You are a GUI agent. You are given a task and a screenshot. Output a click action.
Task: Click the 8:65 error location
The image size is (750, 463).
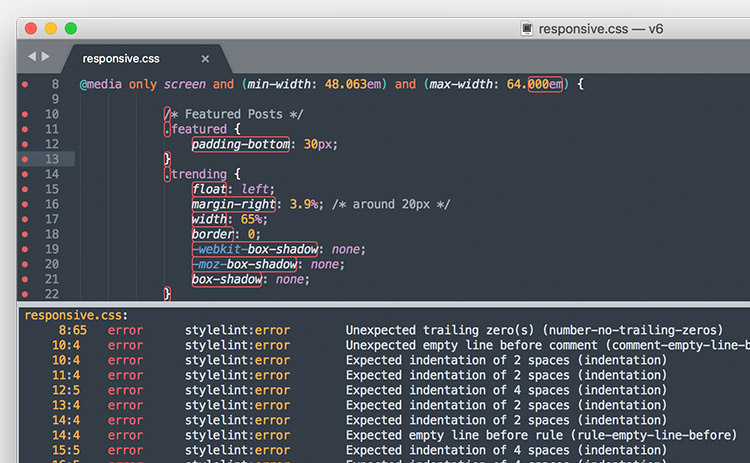point(73,331)
